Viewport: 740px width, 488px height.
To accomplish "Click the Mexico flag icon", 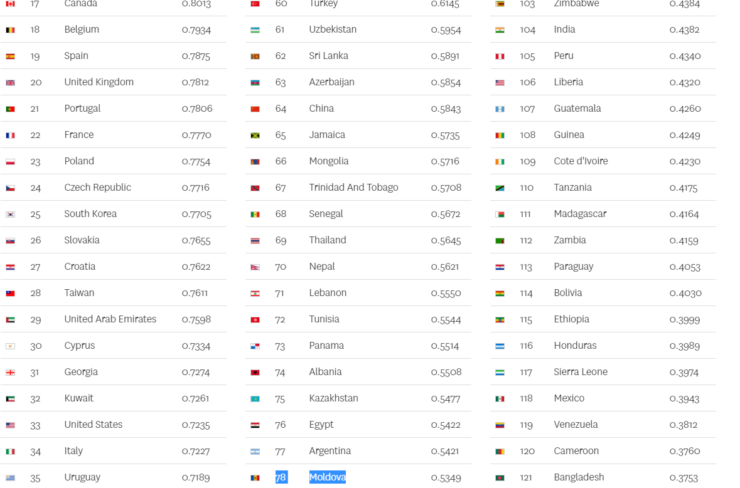I will 500,399.
